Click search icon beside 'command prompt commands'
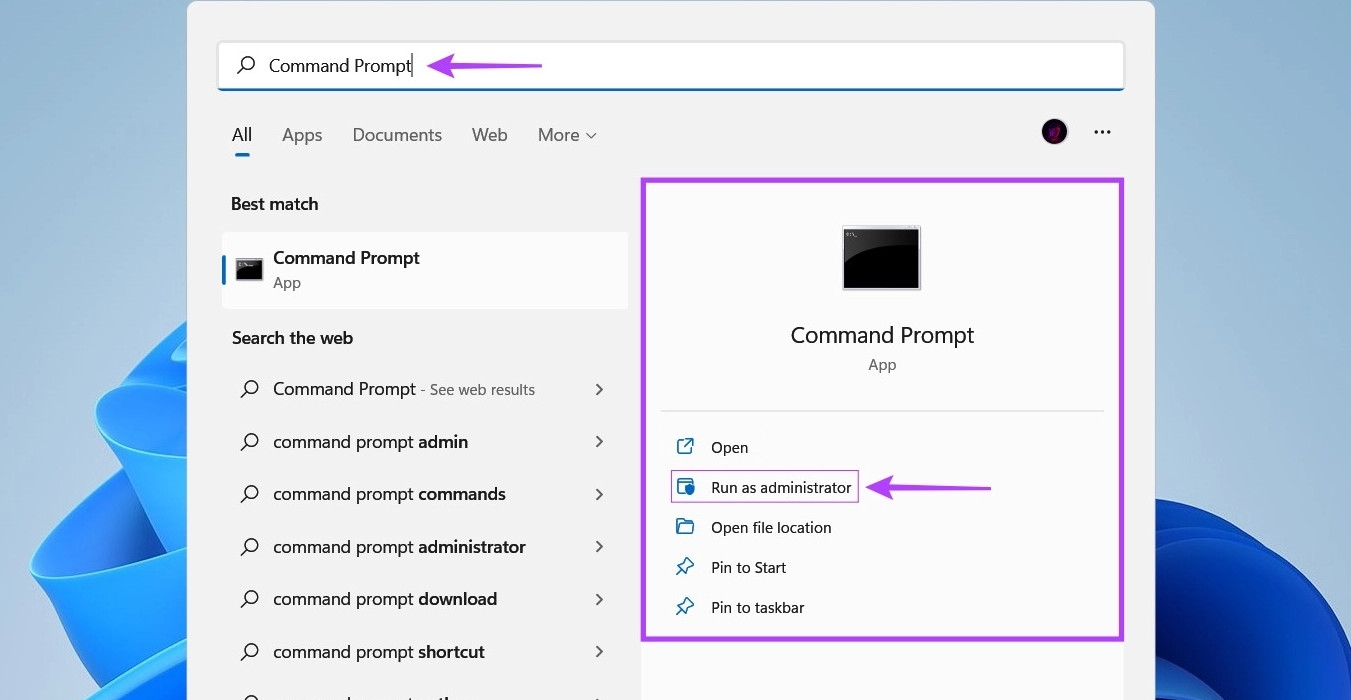The width and height of the screenshot is (1351, 700). (x=250, y=494)
